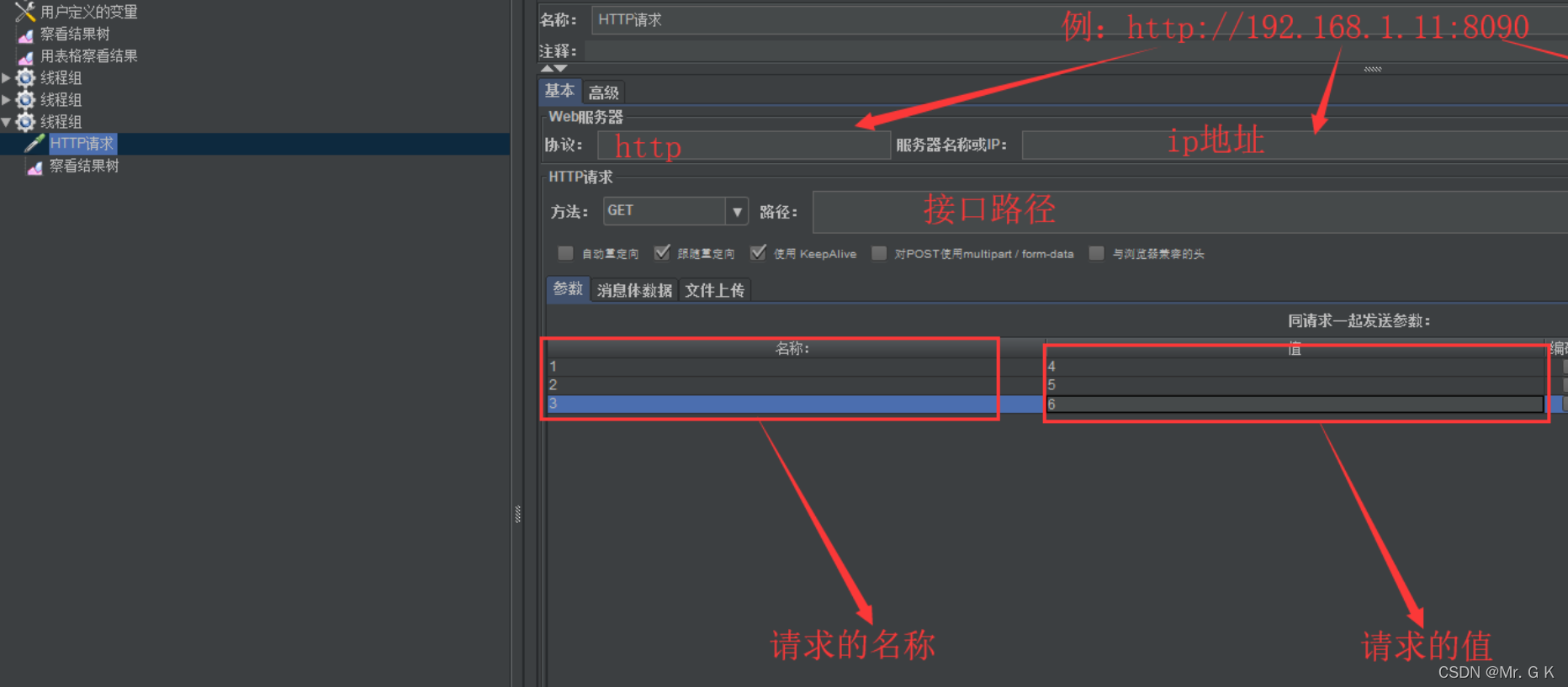Select 察看结果树 listed under HTTP请求

pyautogui.click(x=84, y=166)
